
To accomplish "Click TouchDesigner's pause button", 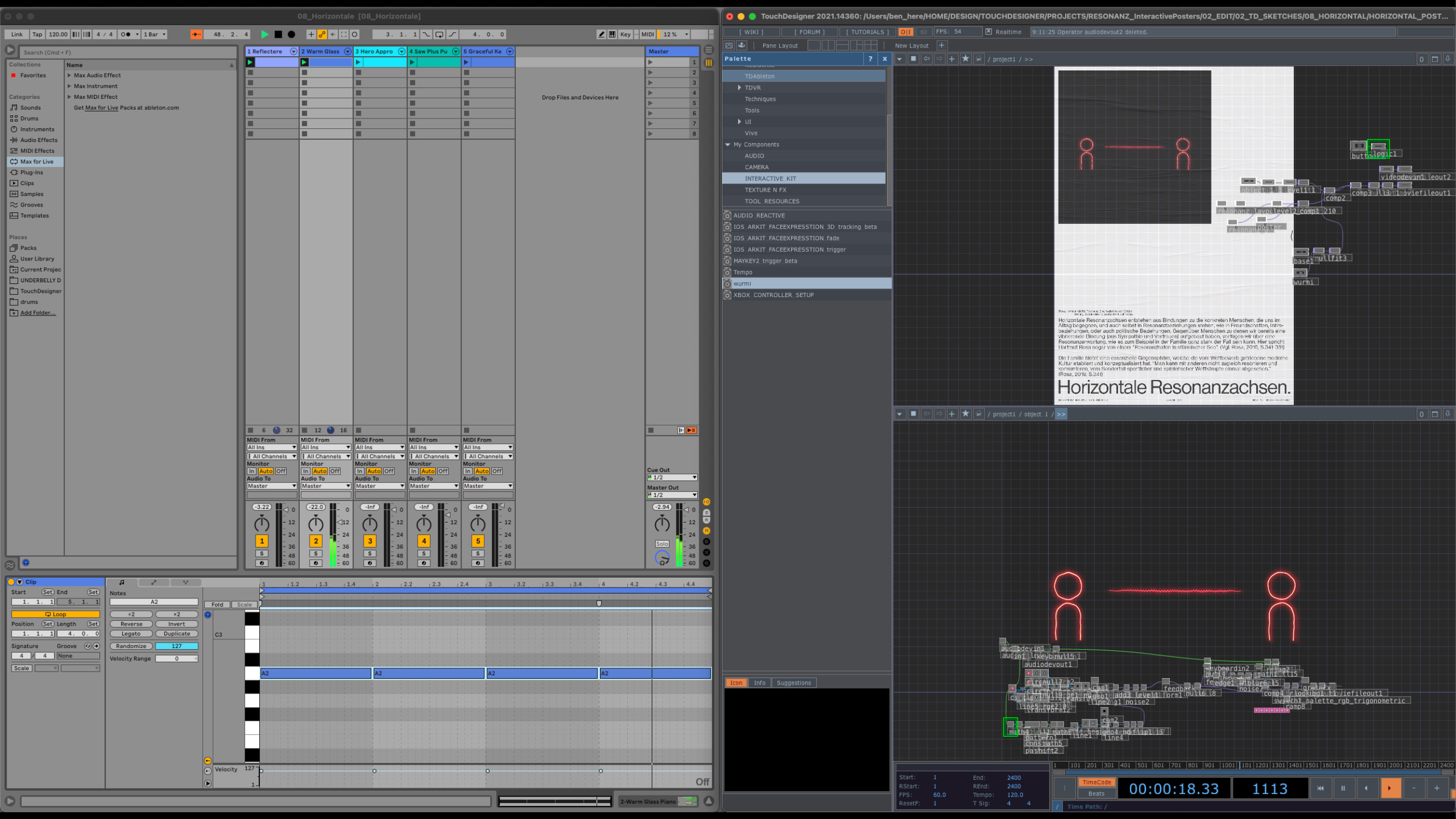I will 1344,788.
